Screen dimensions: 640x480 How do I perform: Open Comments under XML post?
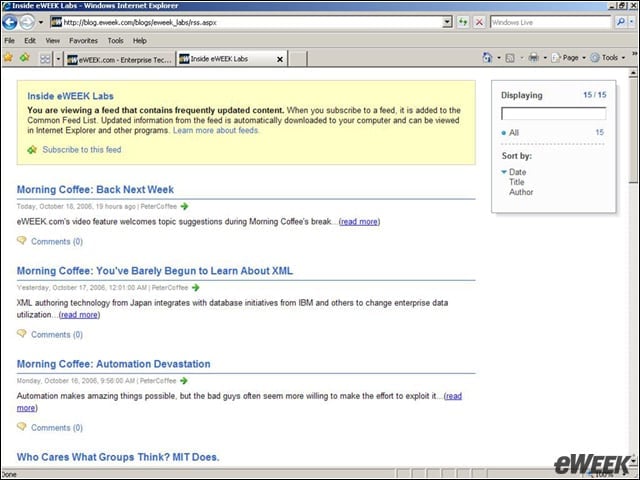pos(57,335)
